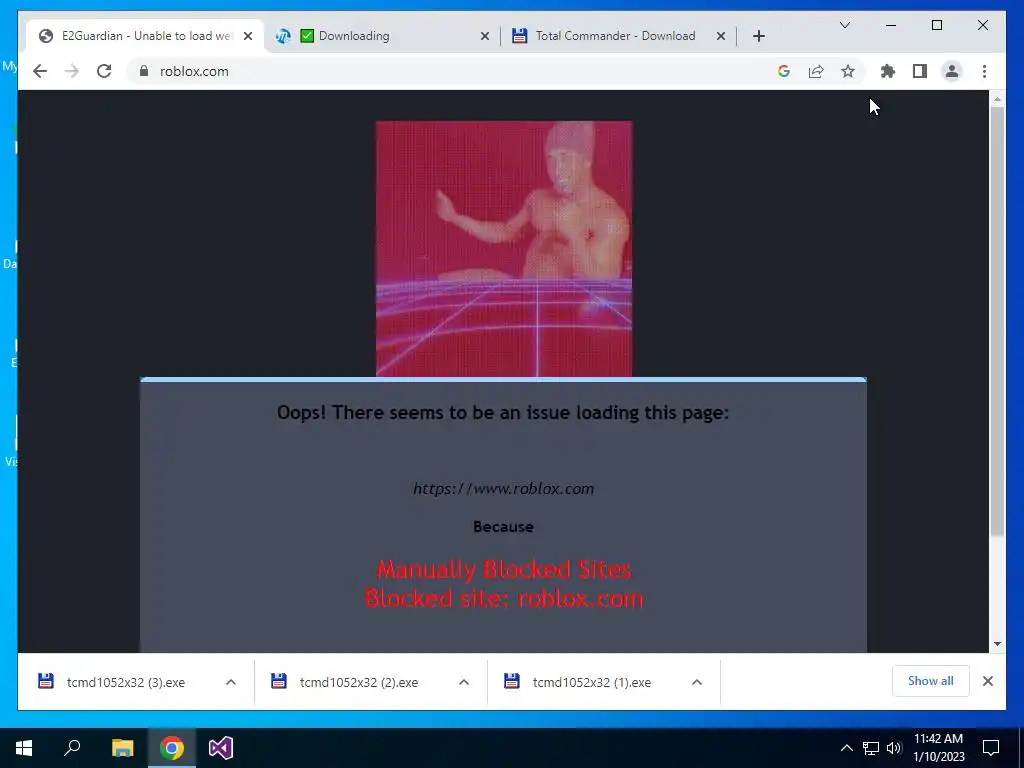
Task: Show hidden system tray icons
Action: (x=846, y=748)
